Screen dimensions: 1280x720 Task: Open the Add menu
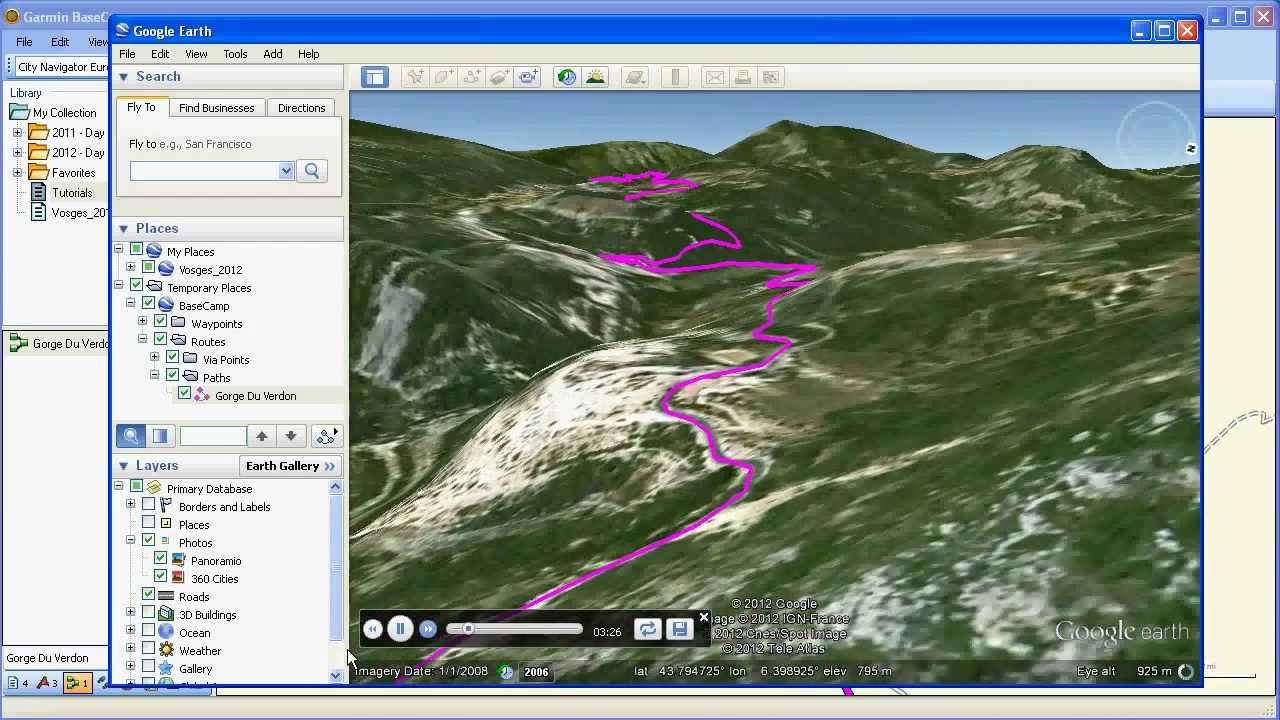pos(273,54)
